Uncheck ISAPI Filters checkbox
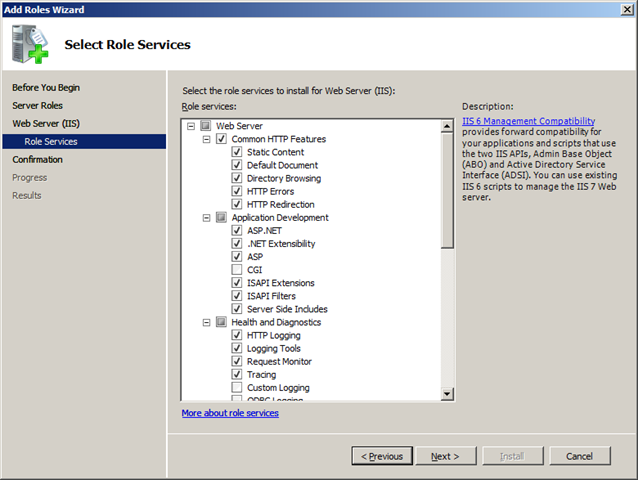The image size is (638, 480). click(237, 295)
